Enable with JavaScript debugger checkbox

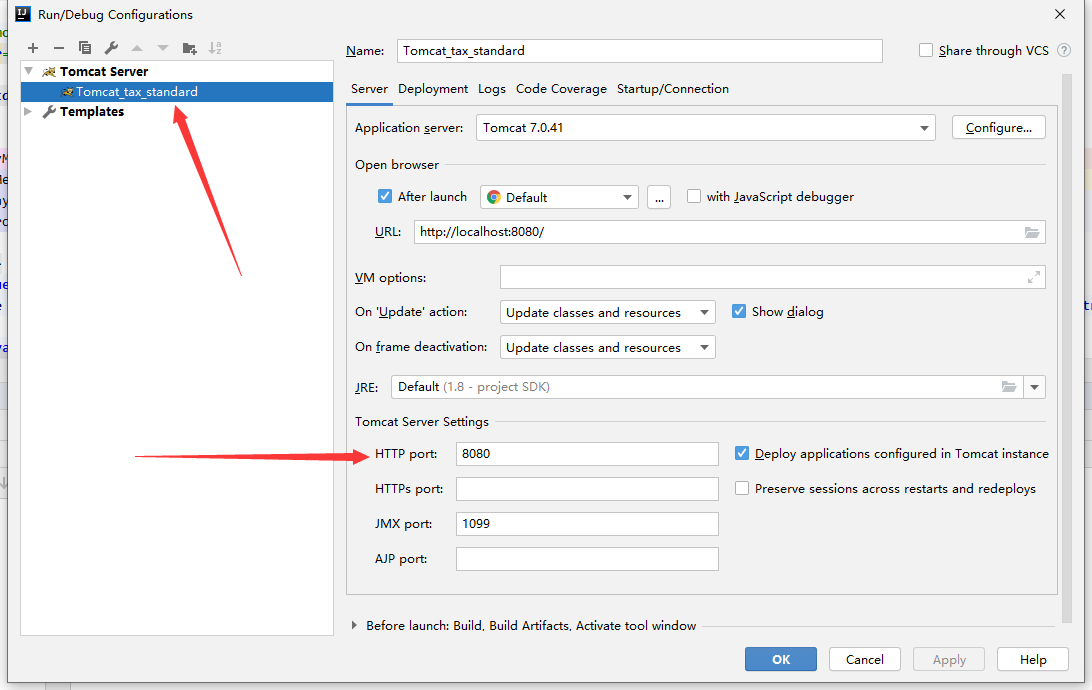pos(694,196)
